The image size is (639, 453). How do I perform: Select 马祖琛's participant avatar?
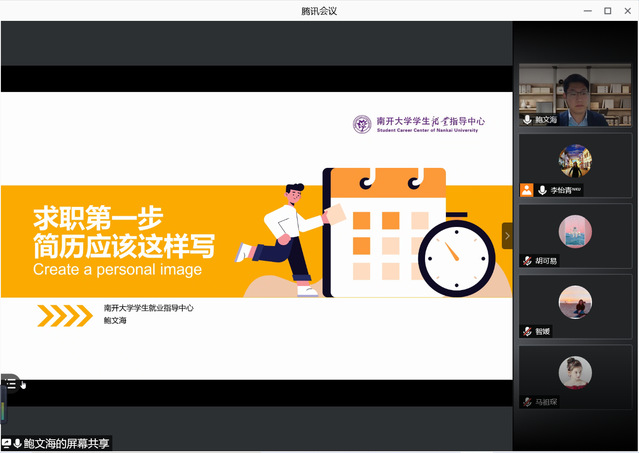pyautogui.click(x=575, y=373)
